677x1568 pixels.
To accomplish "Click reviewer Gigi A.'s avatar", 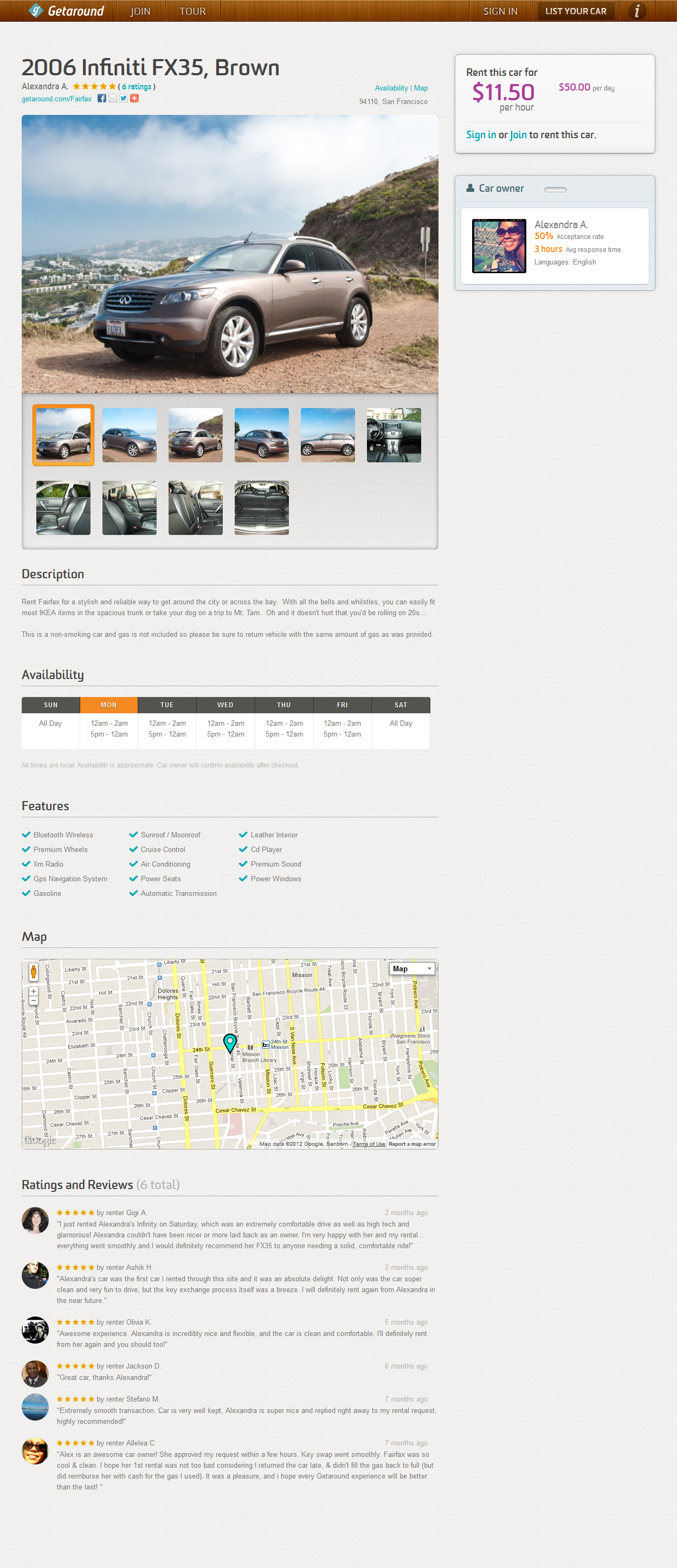I will click(35, 1221).
